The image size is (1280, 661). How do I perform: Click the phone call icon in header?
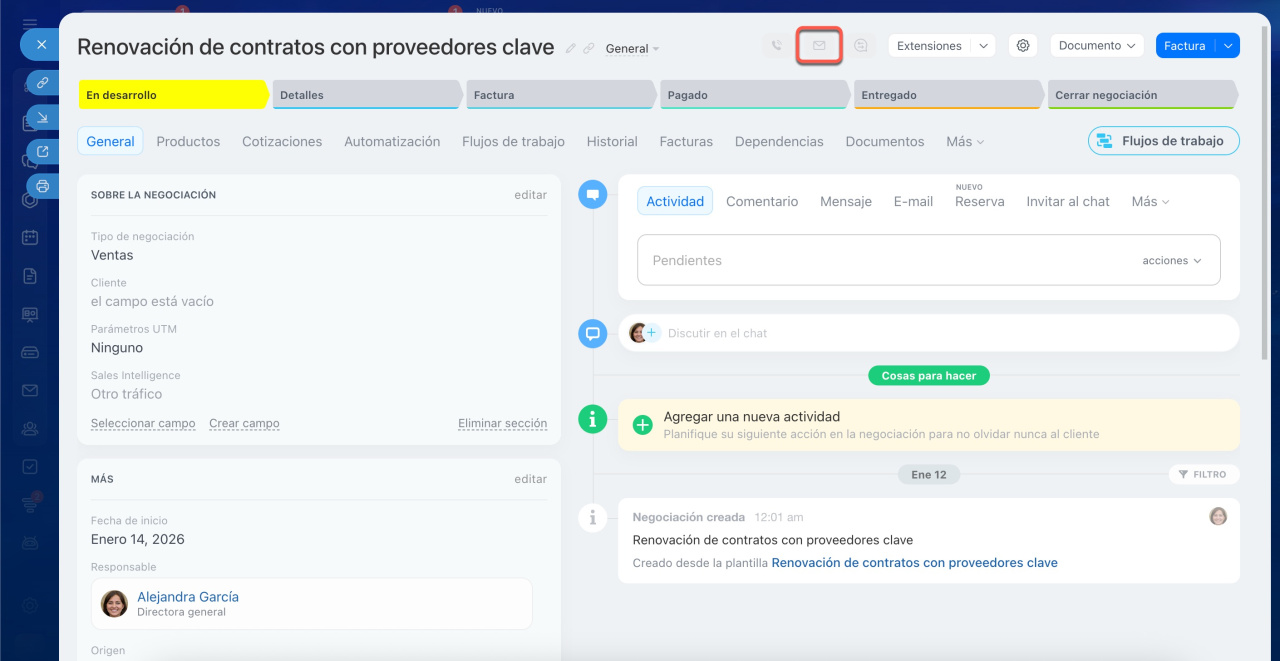coord(776,46)
